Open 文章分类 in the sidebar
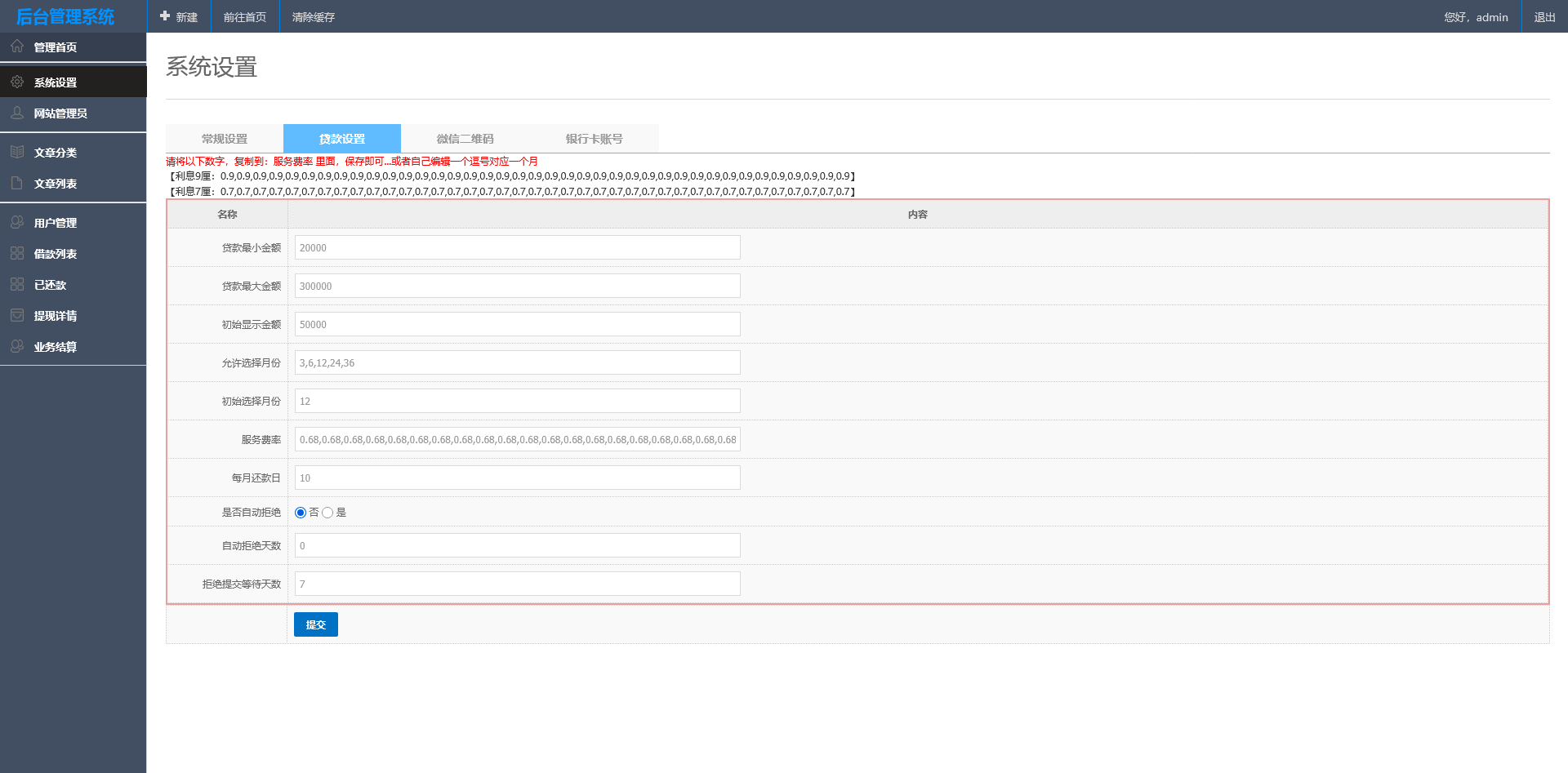1568x773 pixels. [73, 152]
